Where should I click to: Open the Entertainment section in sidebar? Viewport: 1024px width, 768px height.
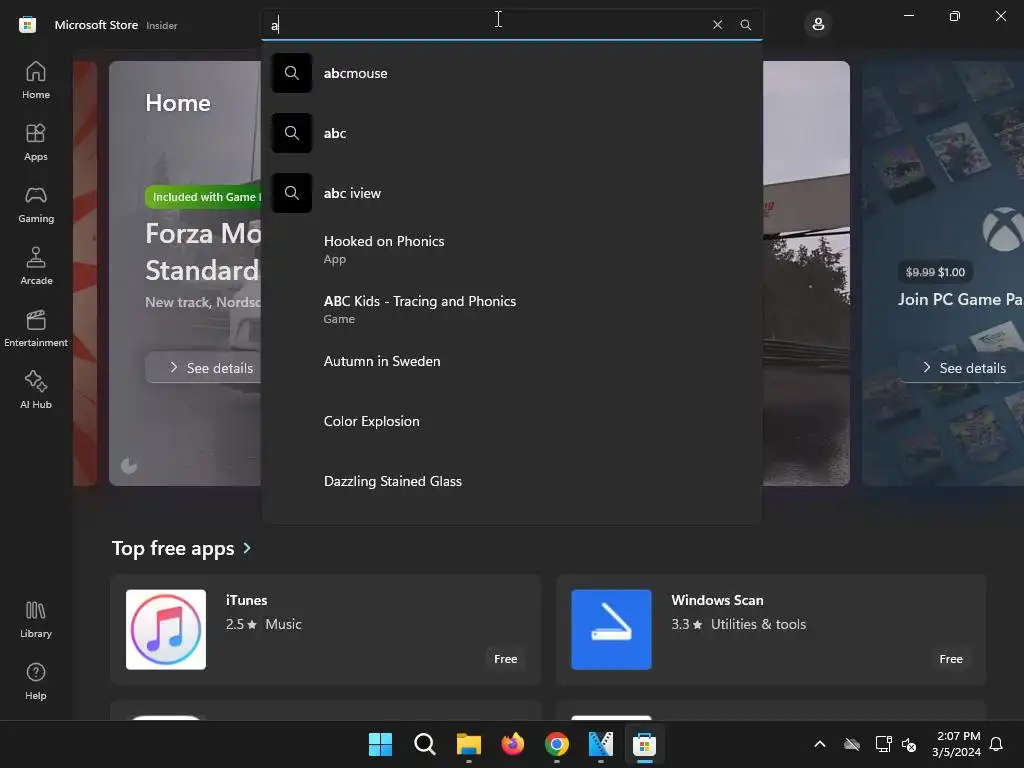pyautogui.click(x=36, y=328)
